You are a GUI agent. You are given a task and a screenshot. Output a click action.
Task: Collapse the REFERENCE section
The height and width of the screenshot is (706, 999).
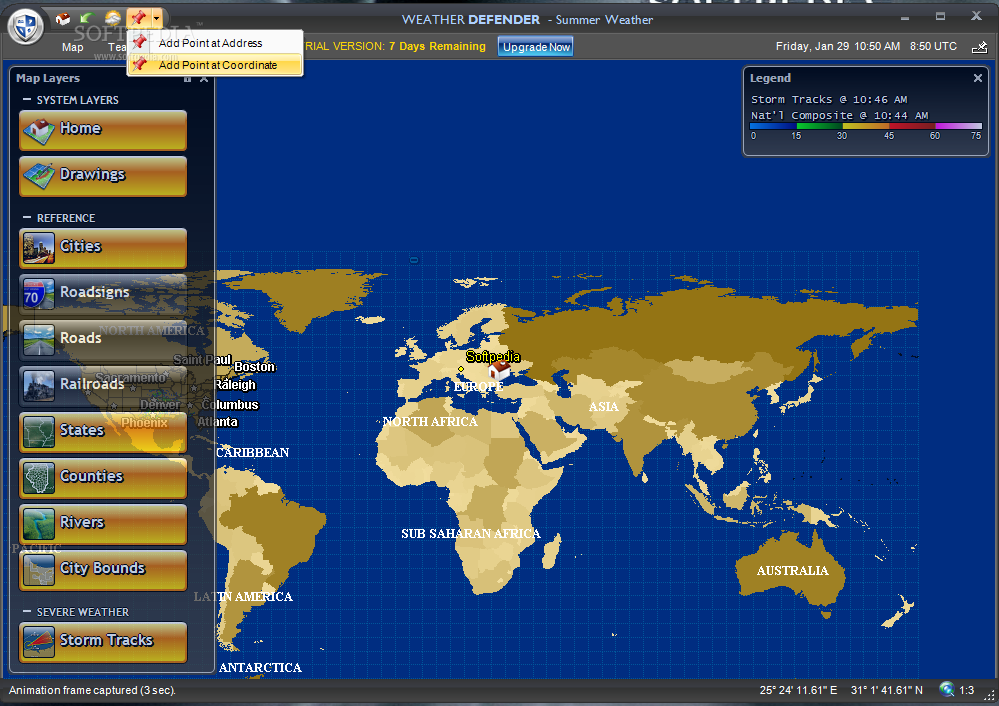(x=27, y=217)
